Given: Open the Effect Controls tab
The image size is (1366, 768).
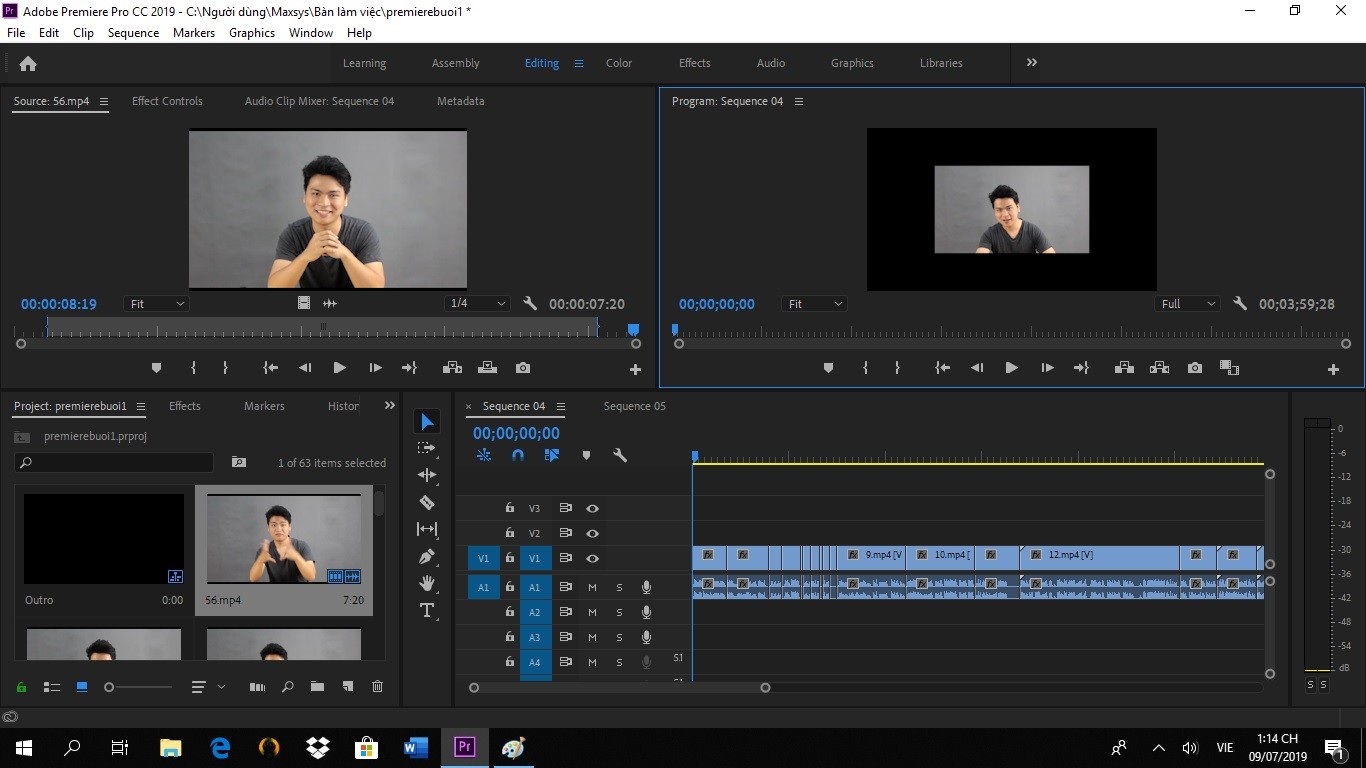Looking at the screenshot, I should [x=167, y=101].
